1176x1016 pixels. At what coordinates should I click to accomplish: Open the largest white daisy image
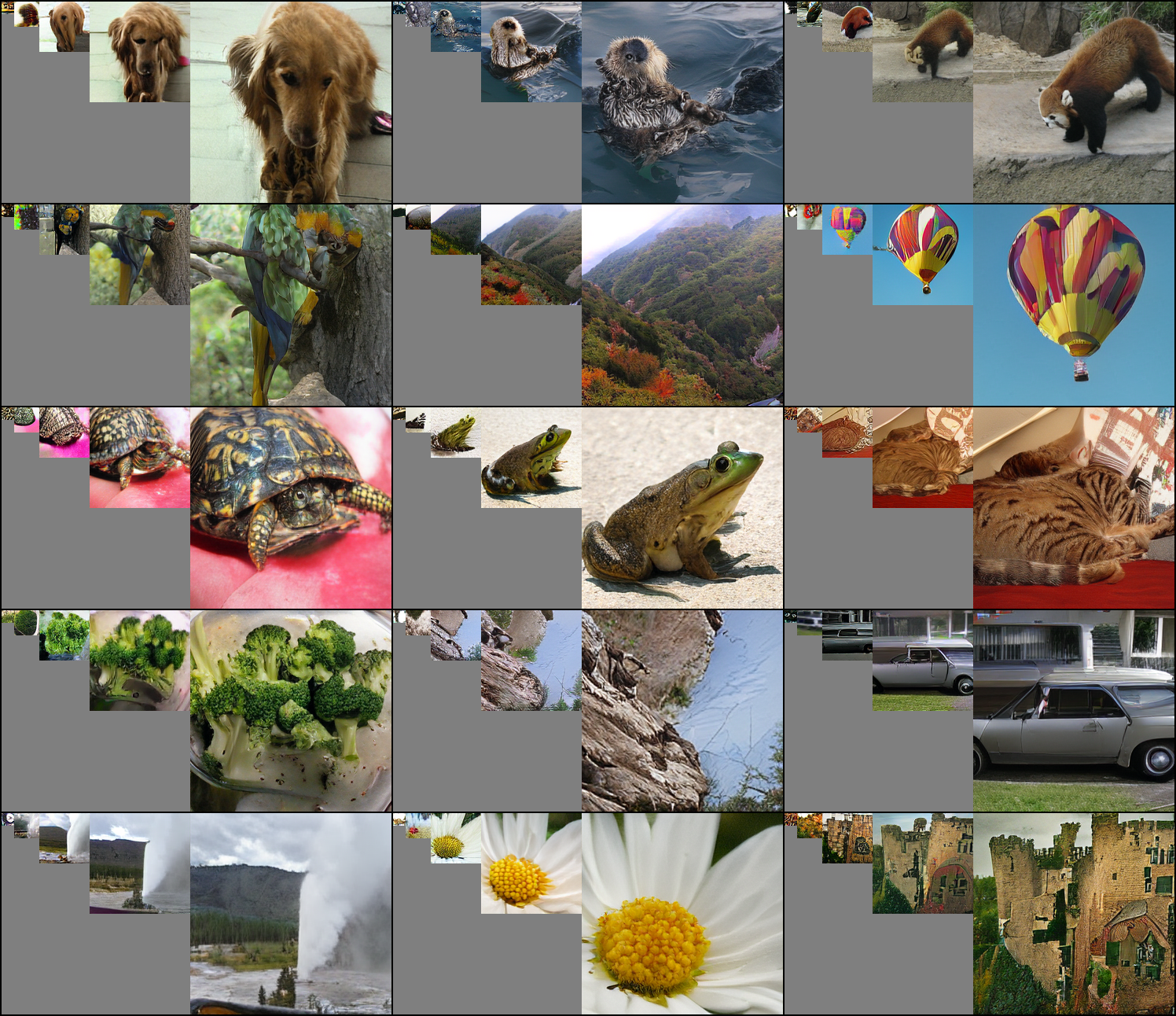point(682,914)
